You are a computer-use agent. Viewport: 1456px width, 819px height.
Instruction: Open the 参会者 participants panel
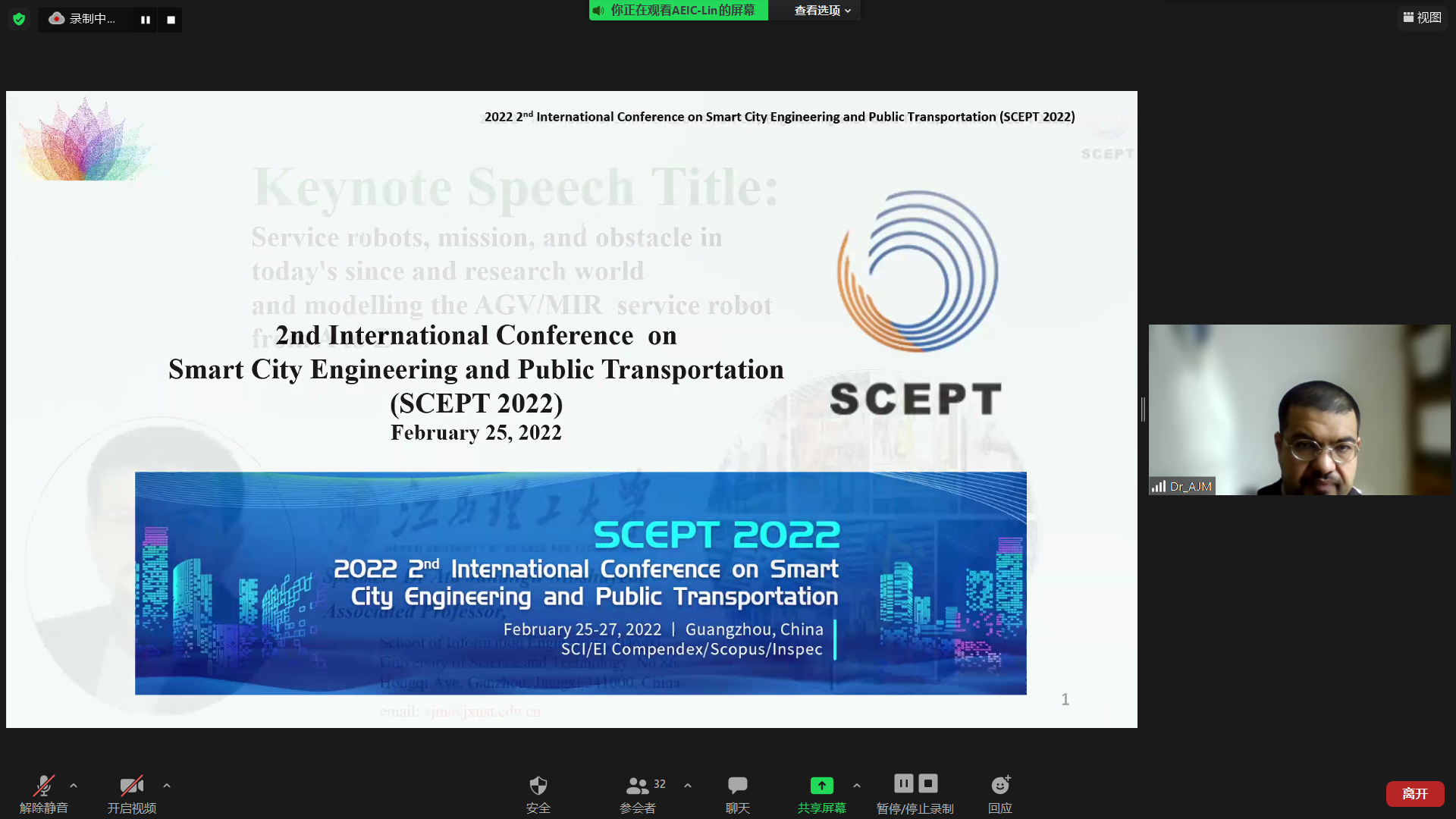click(639, 794)
